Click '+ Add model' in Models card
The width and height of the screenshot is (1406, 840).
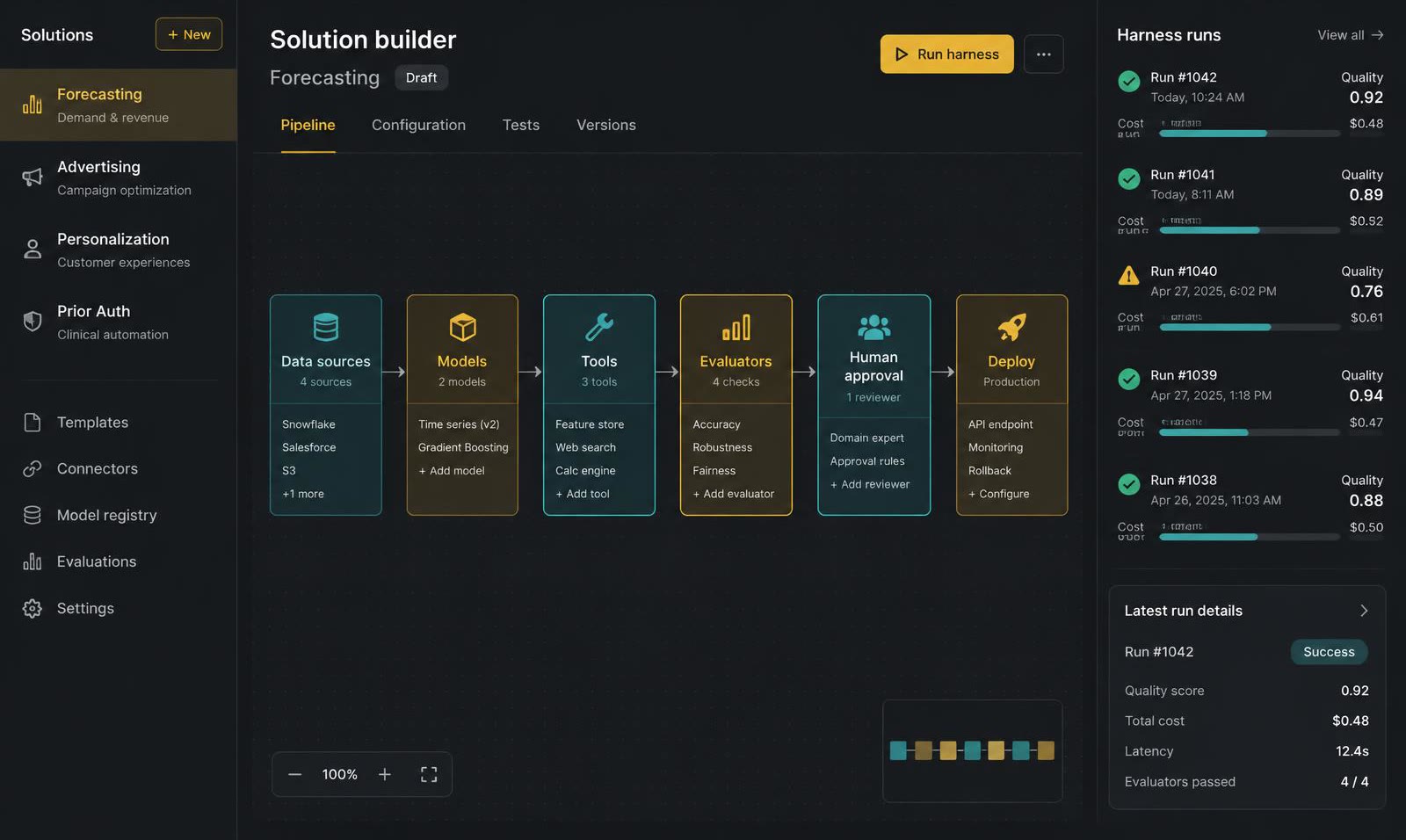[452, 471]
